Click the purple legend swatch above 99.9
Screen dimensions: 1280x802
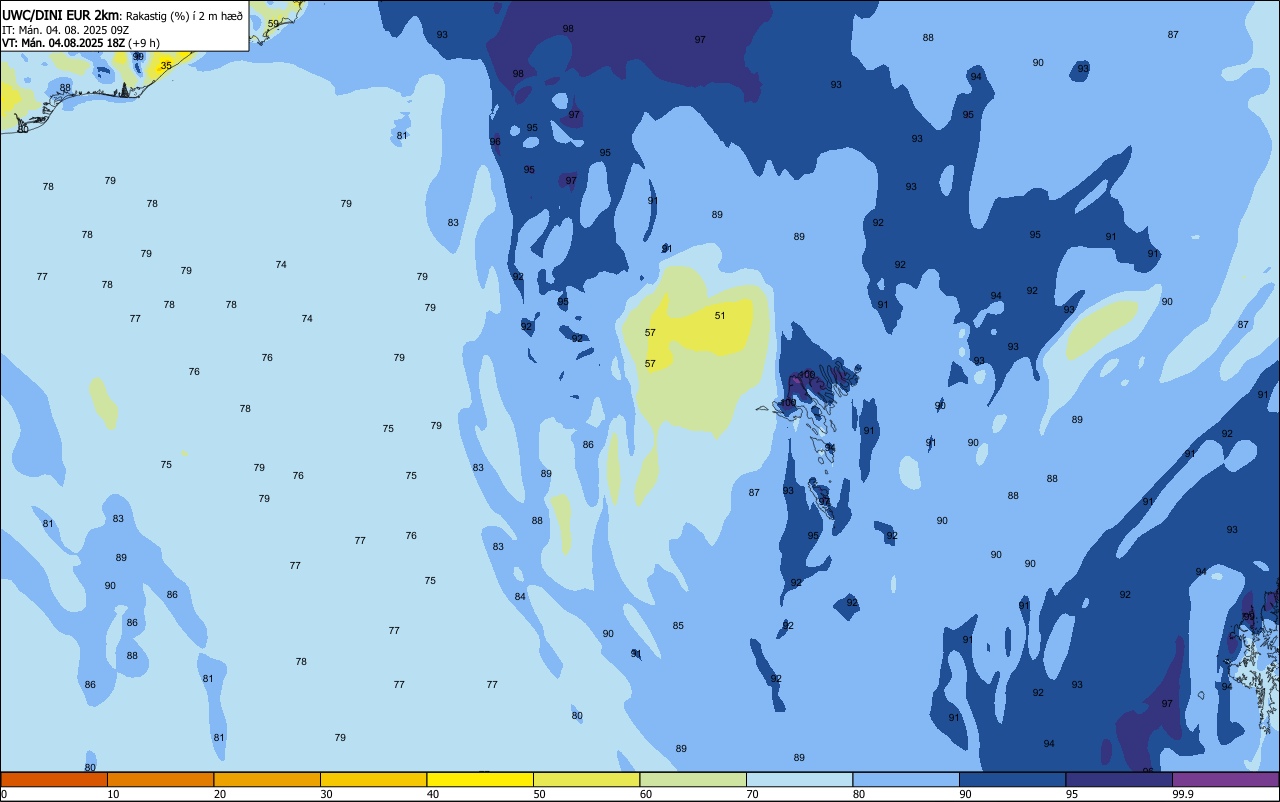1225,779
